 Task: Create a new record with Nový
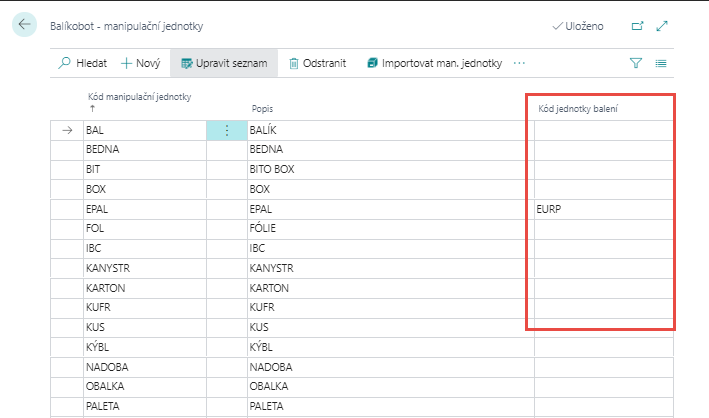point(140,63)
